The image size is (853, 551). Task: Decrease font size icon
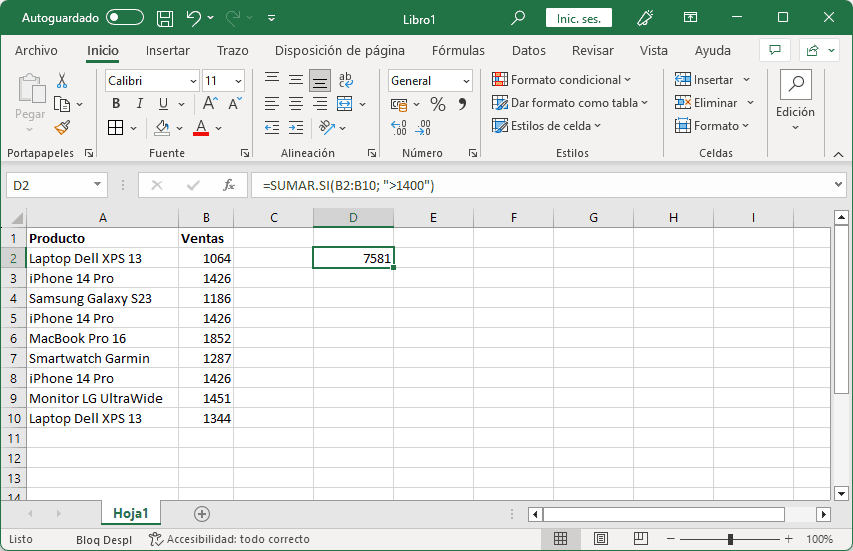click(235, 103)
